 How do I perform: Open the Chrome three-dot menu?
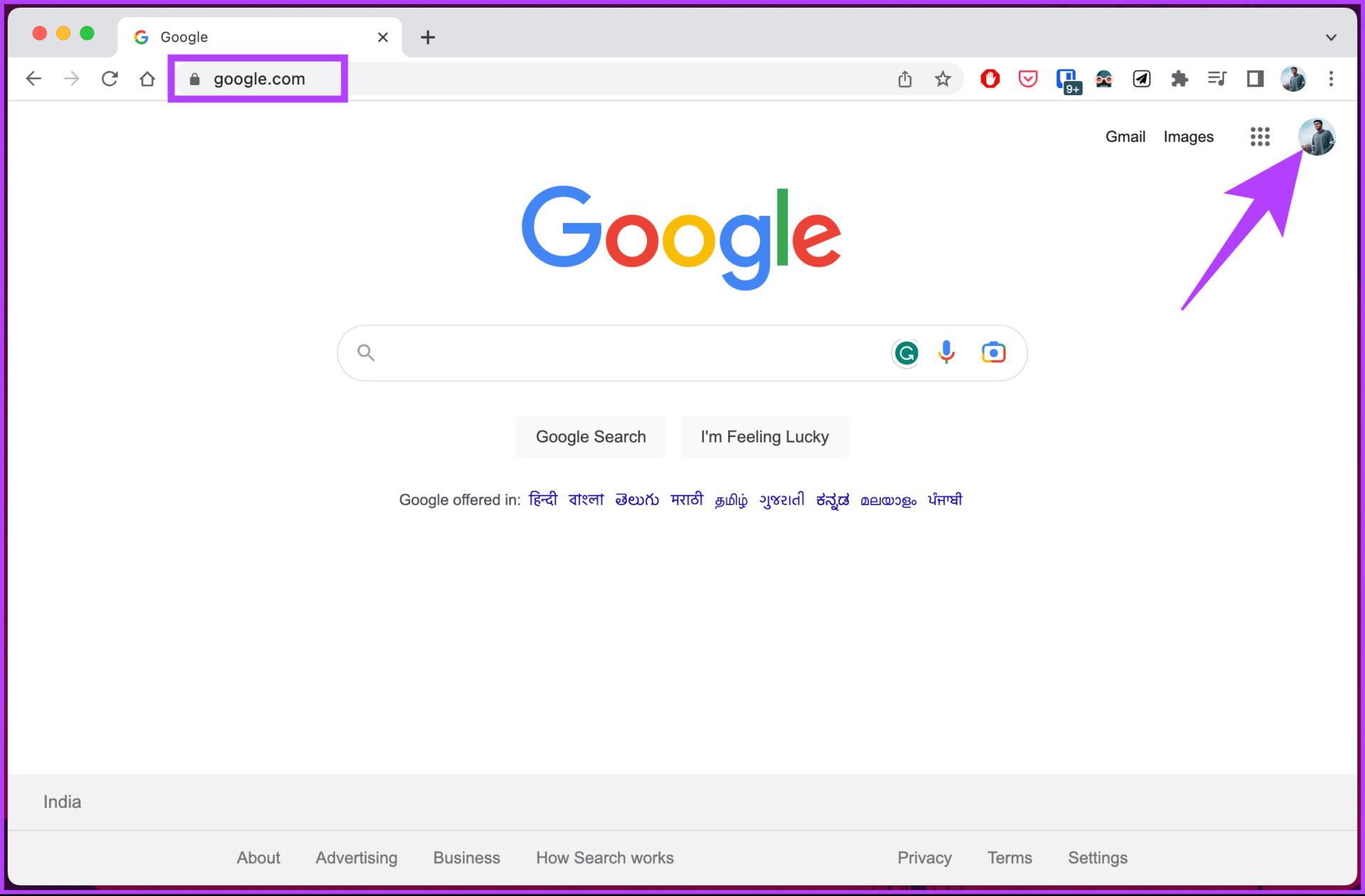[x=1331, y=78]
